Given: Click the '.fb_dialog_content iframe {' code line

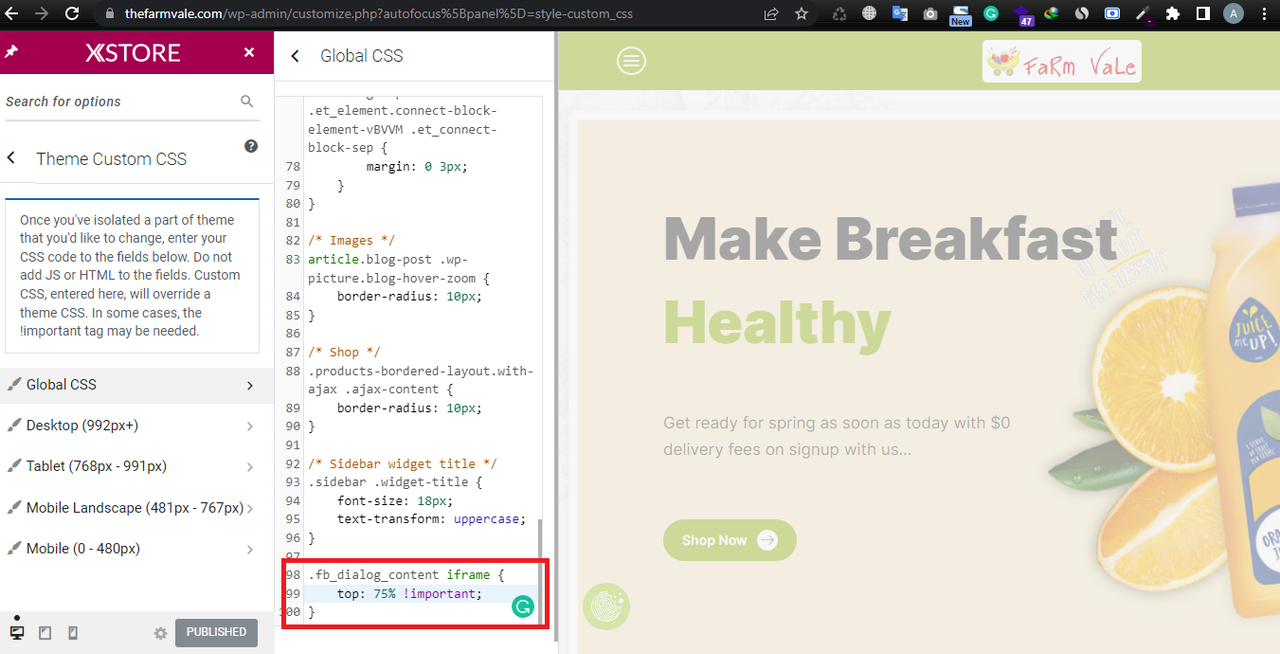Looking at the screenshot, I should click(406, 575).
